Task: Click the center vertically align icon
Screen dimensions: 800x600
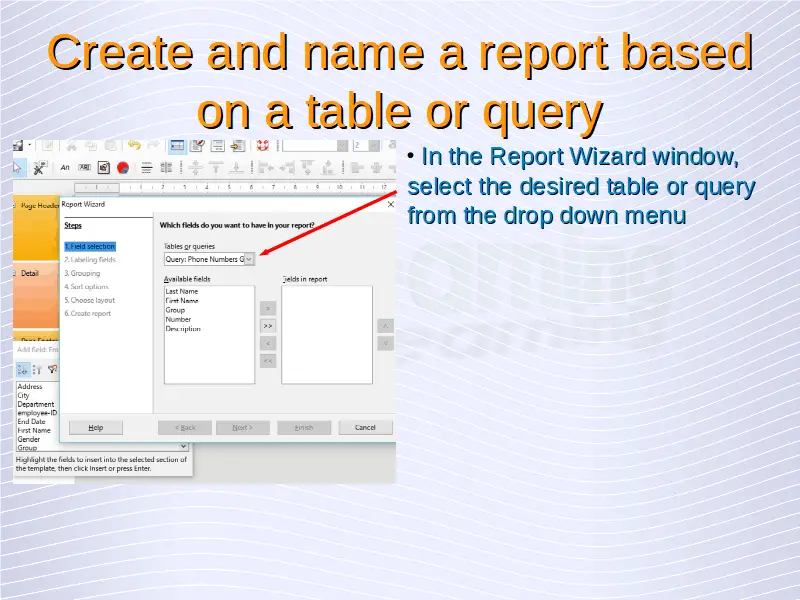Action: click(x=195, y=167)
